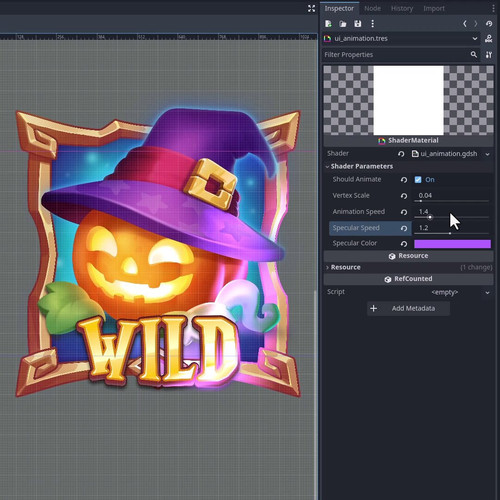Click the property filter options icon
The width and height of the screenshot is (500, 500).
coord(489,55)
